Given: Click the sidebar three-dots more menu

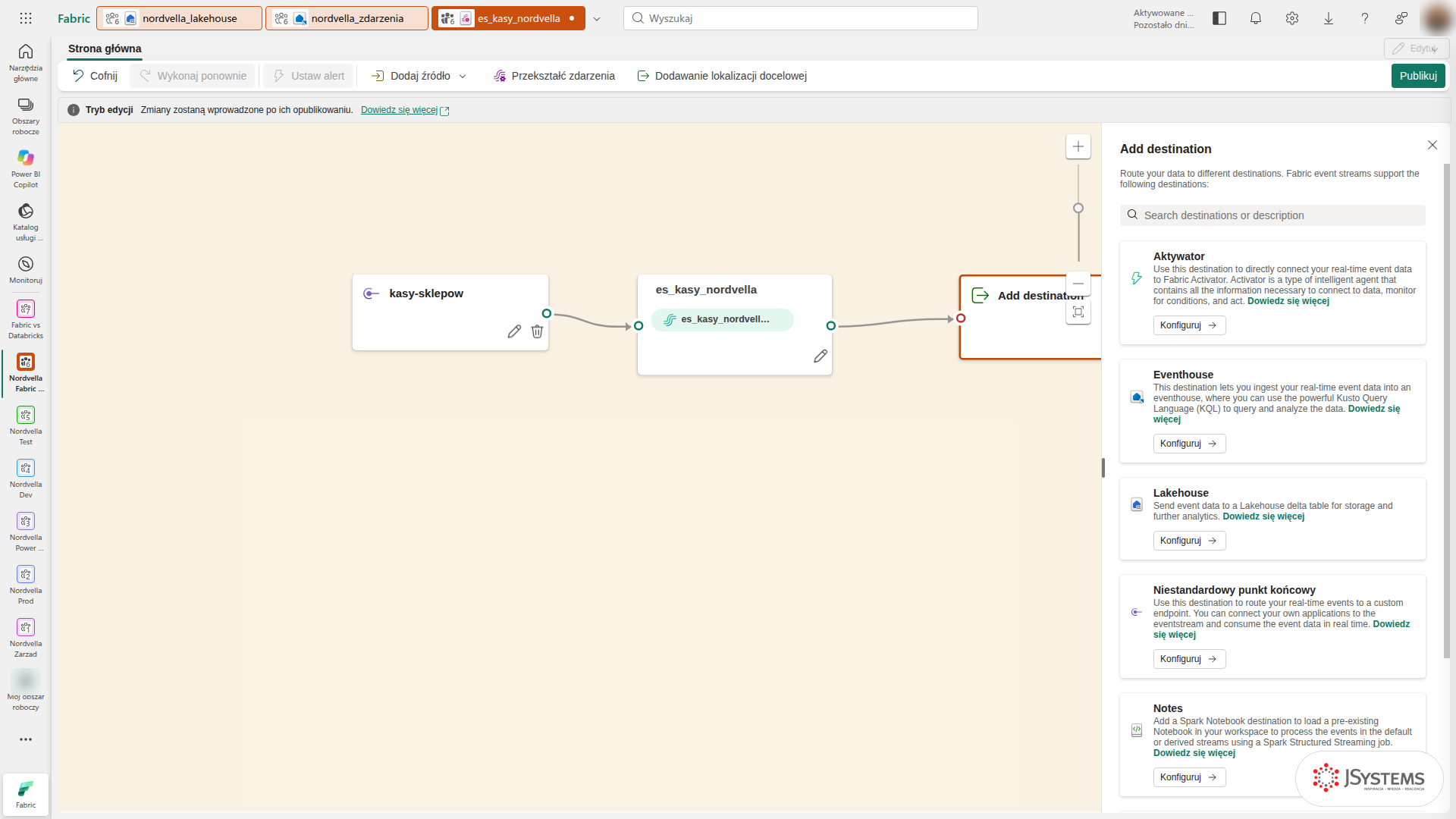Looking at the screenshot, I should [x=26, y=739].
